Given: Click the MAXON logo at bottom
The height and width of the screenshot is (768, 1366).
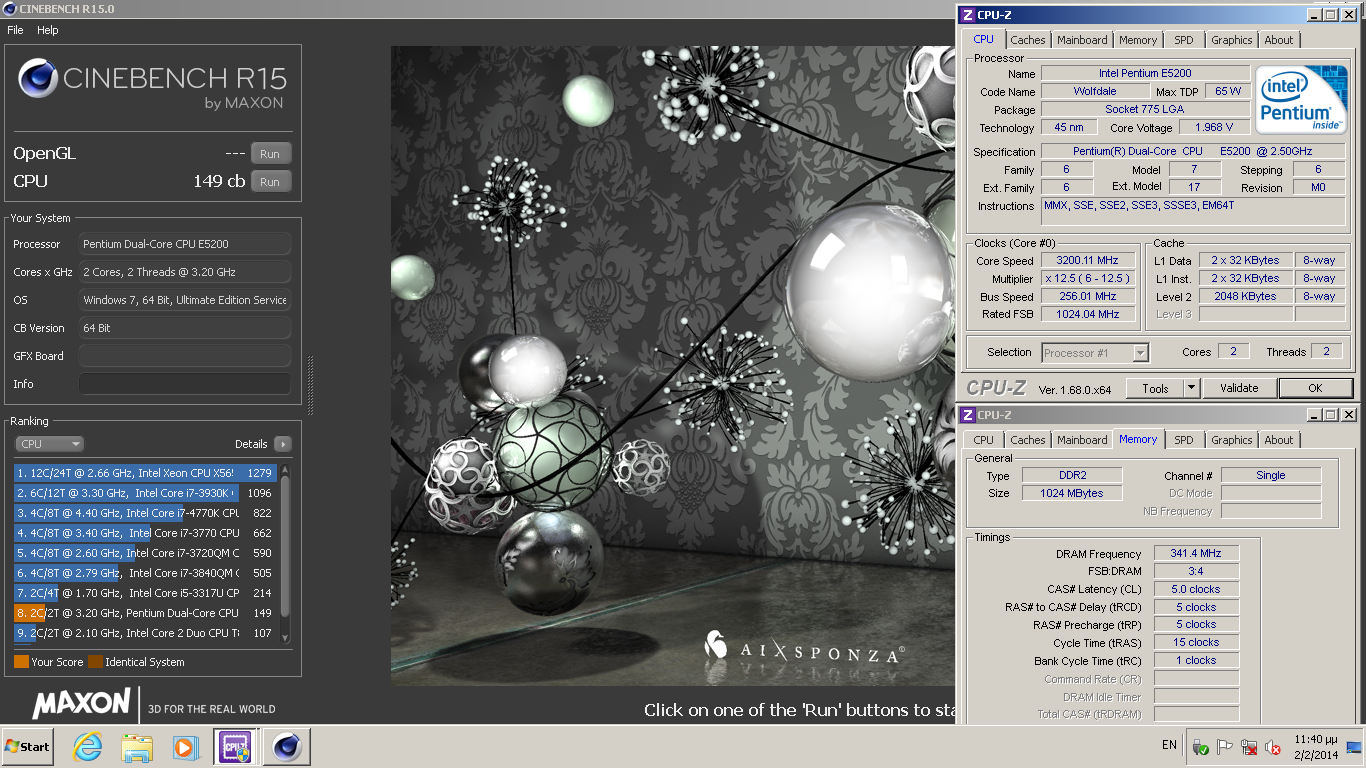Looking at the screenshot, I should (81, 703).
